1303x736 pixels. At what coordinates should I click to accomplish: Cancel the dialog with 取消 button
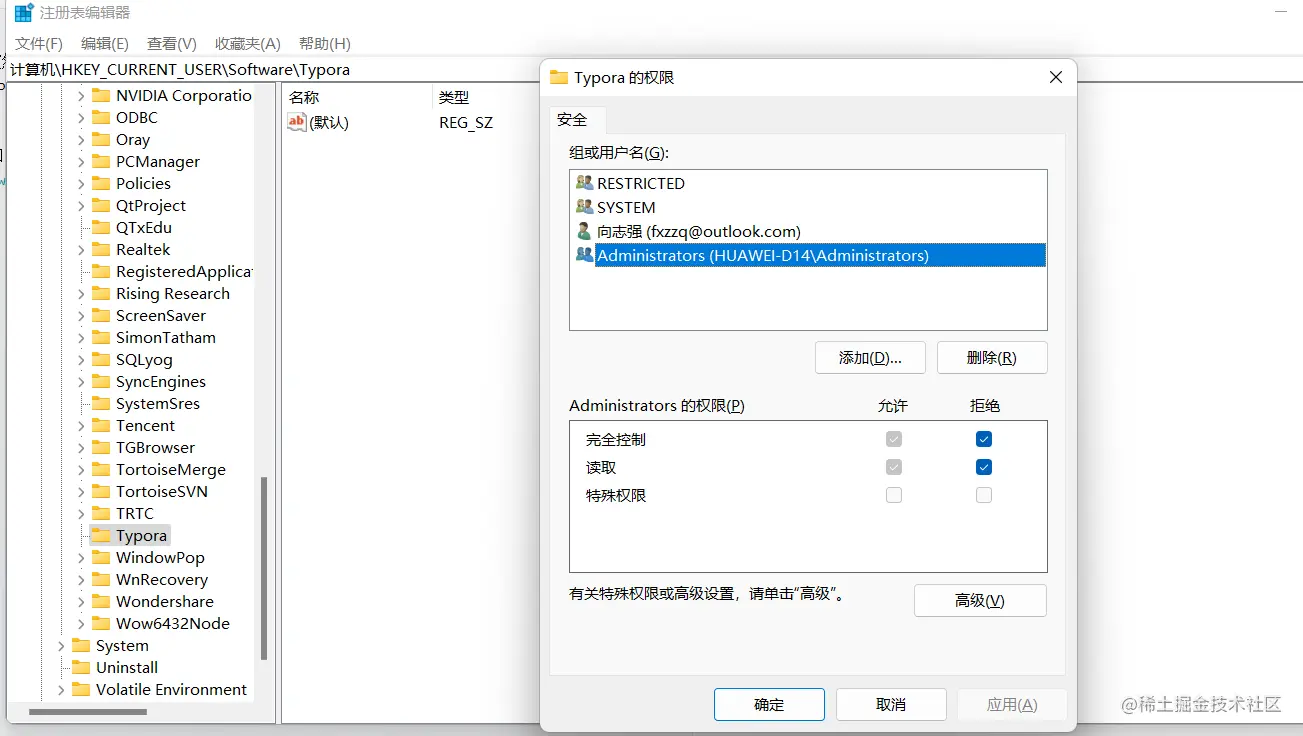coord(891,704)
